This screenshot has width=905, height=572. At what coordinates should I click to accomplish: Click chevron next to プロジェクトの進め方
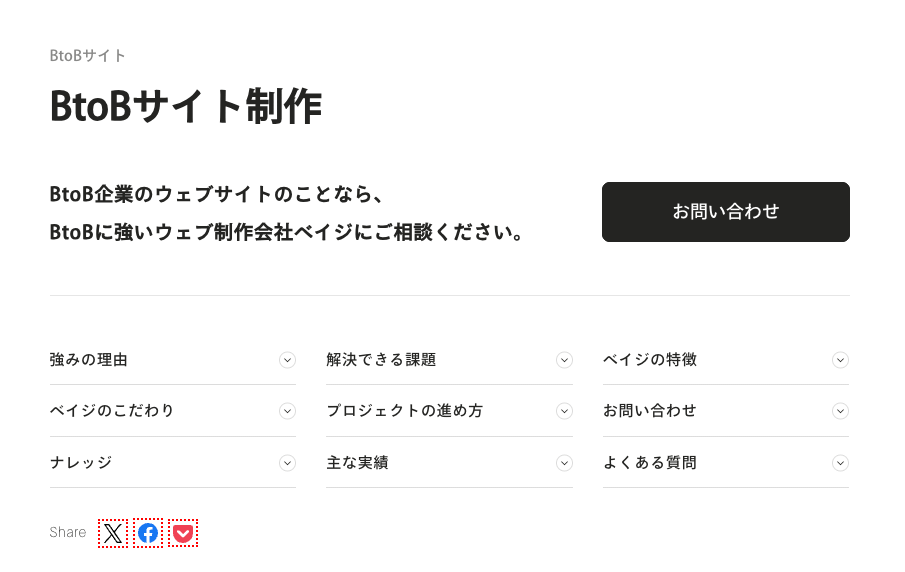[x=564, y=411]
